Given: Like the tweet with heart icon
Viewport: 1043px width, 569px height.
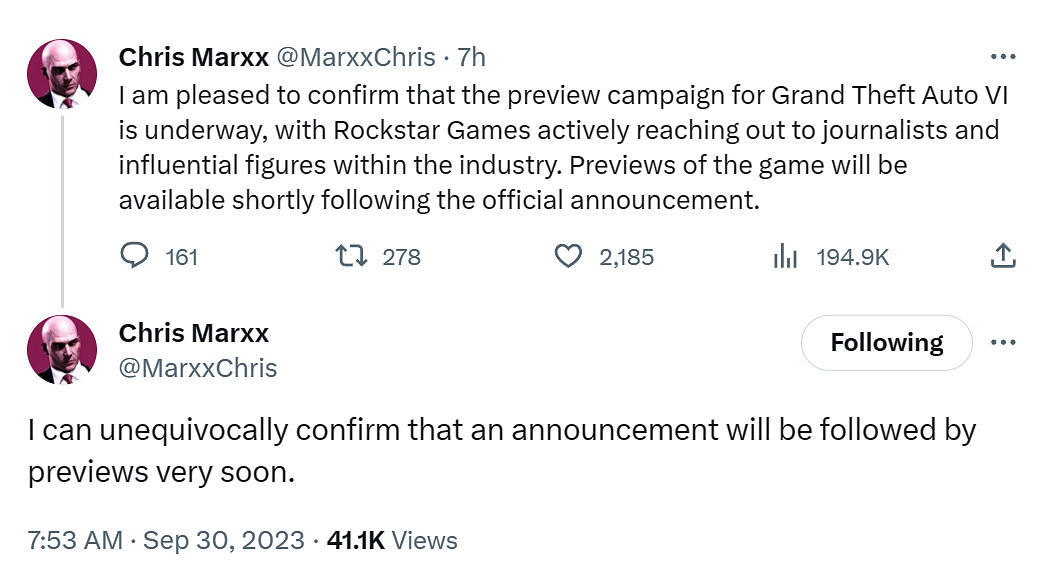Looking at the screenshot, I should (x=568, y=257).
